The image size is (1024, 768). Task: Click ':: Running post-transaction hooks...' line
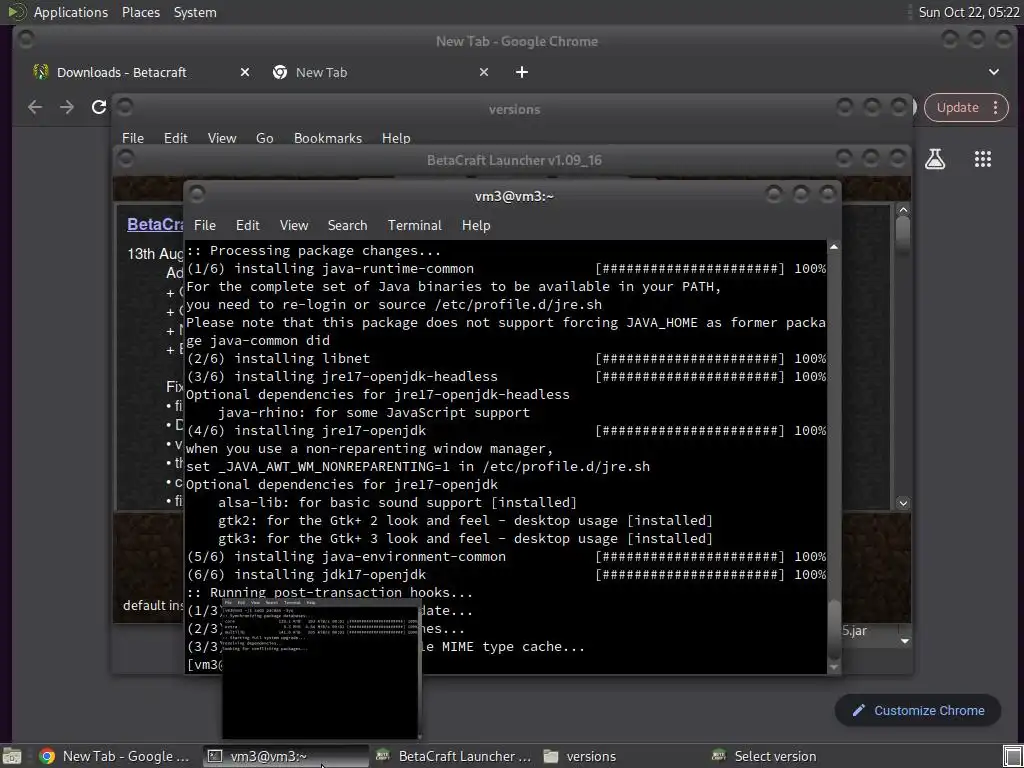[x=330, y=593]
